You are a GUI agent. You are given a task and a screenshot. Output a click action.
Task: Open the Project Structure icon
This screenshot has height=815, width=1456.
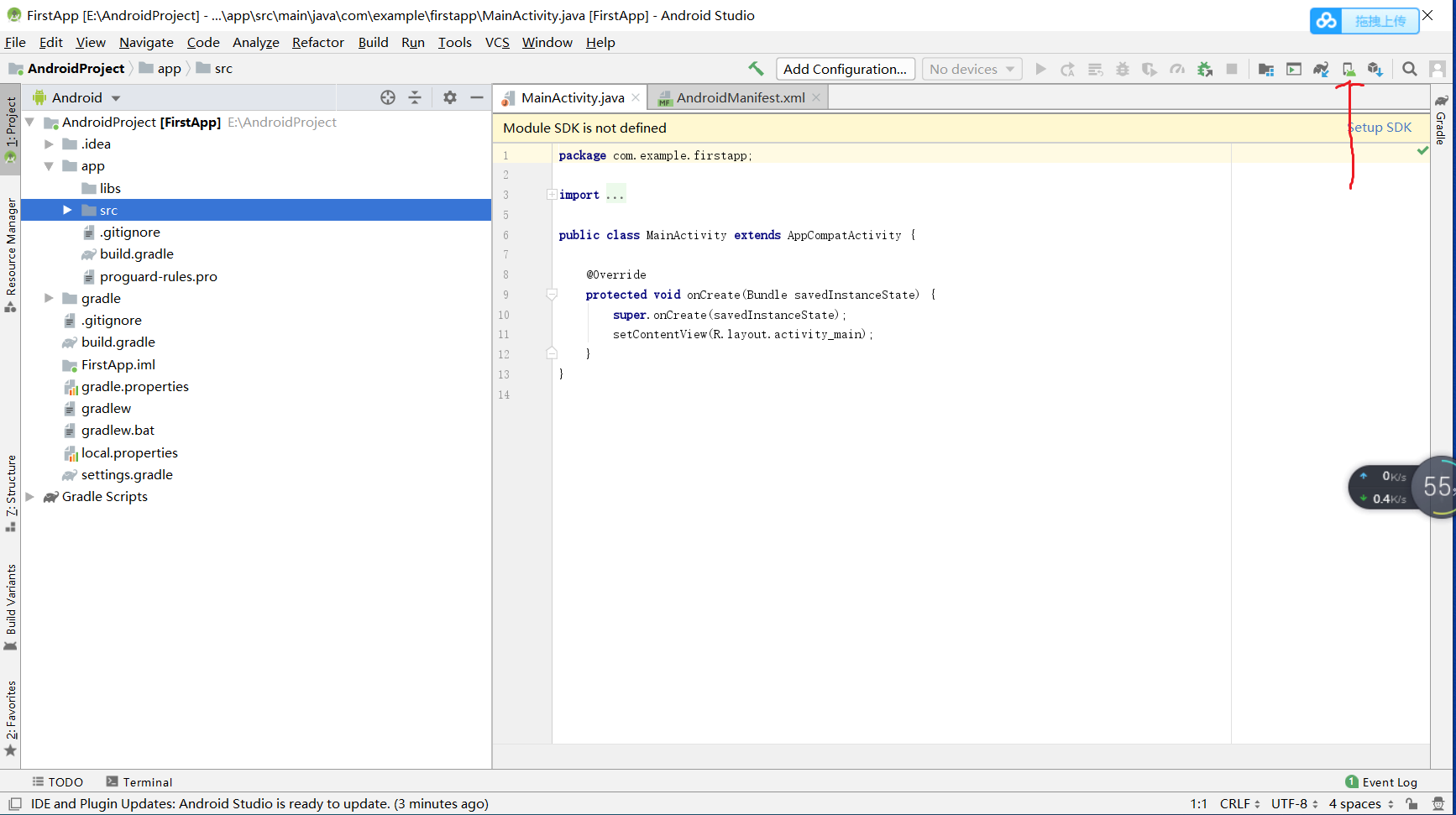[1266, 69]
